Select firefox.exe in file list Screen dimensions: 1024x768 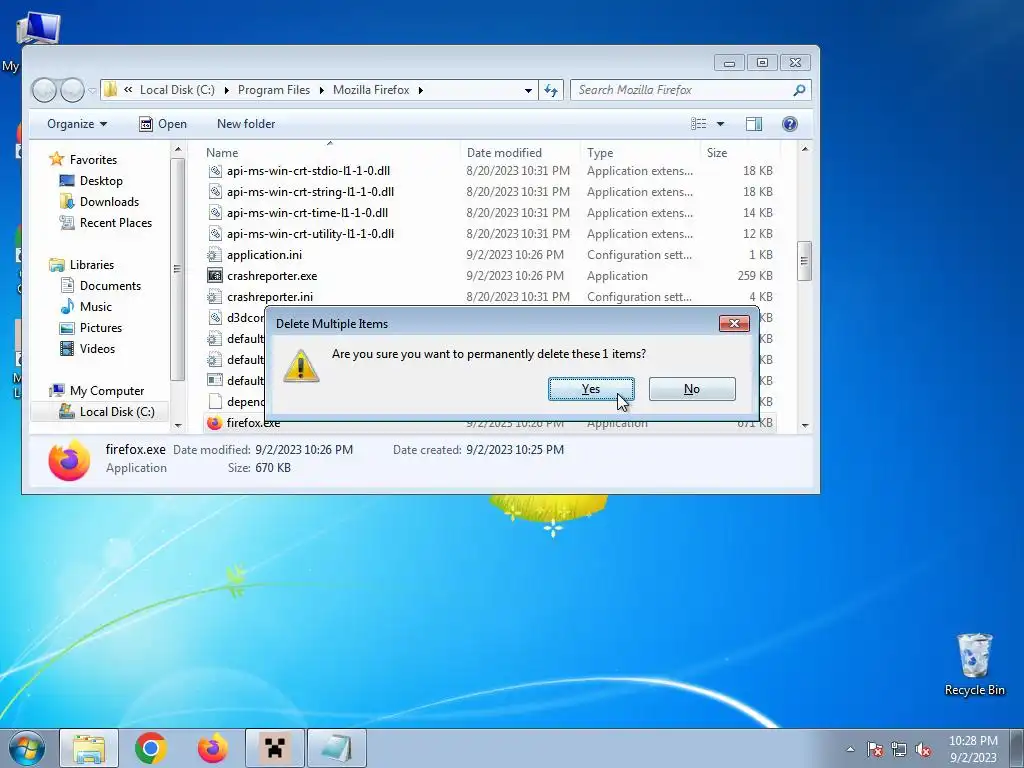253,423
